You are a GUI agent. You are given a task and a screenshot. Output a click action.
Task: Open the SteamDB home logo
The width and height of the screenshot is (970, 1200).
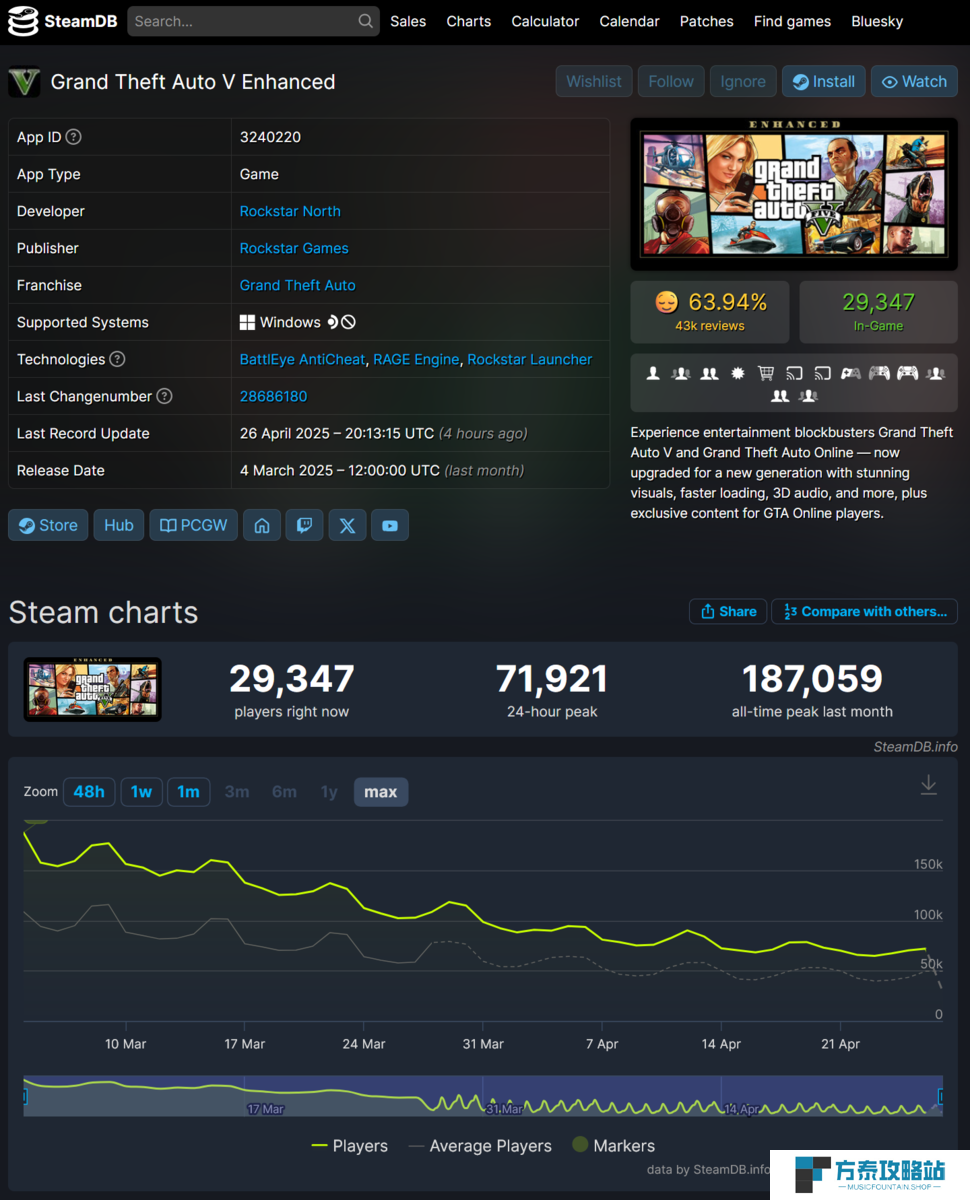point(62,21)
